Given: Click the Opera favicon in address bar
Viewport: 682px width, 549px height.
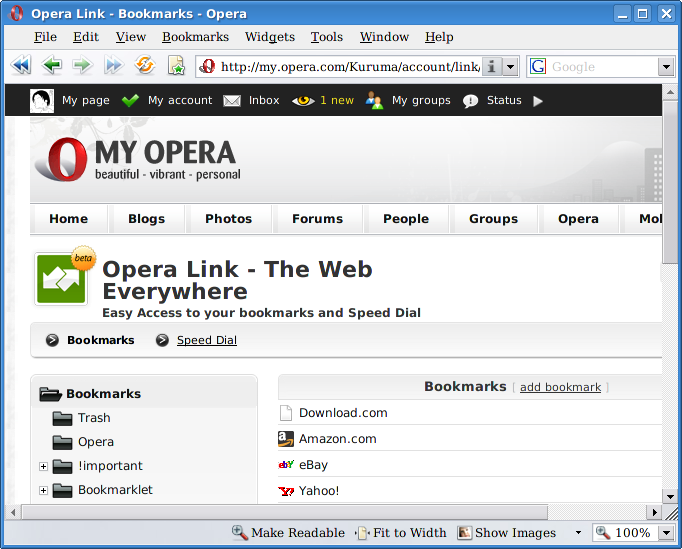Looking at the screenshot, I should 207,66.
